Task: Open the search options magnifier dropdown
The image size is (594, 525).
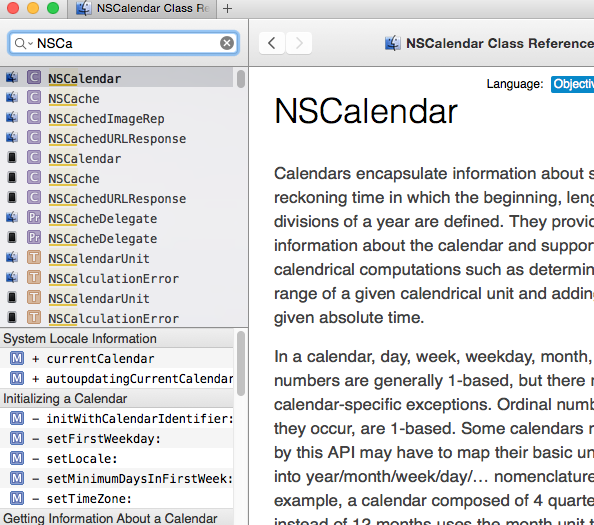Action: point(23,44)
